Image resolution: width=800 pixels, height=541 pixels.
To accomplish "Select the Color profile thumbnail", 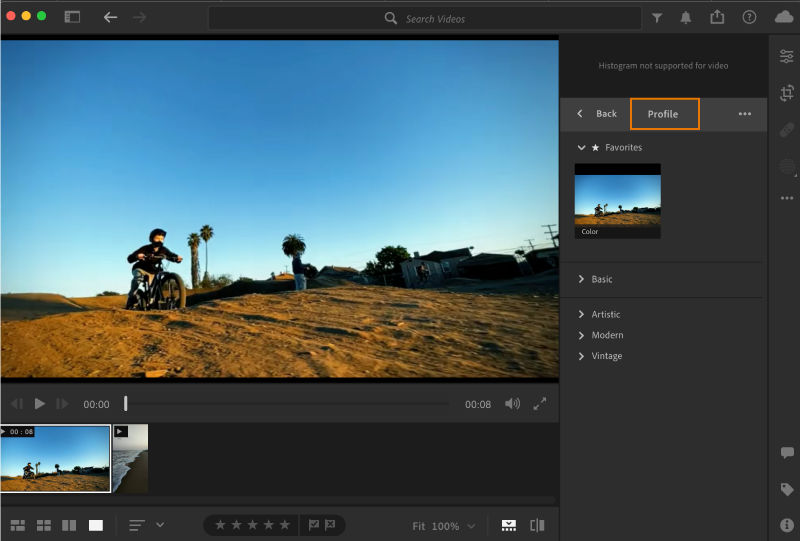I will click(617, 201).
